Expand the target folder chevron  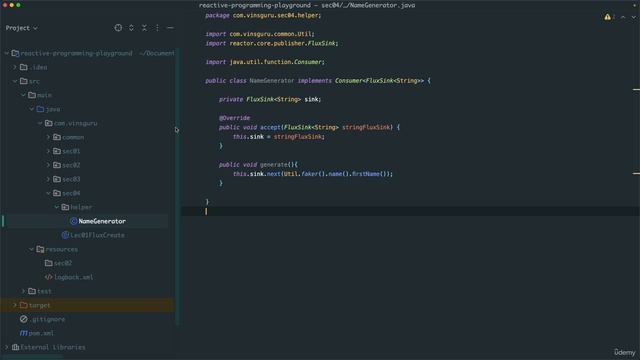(15, 305)
